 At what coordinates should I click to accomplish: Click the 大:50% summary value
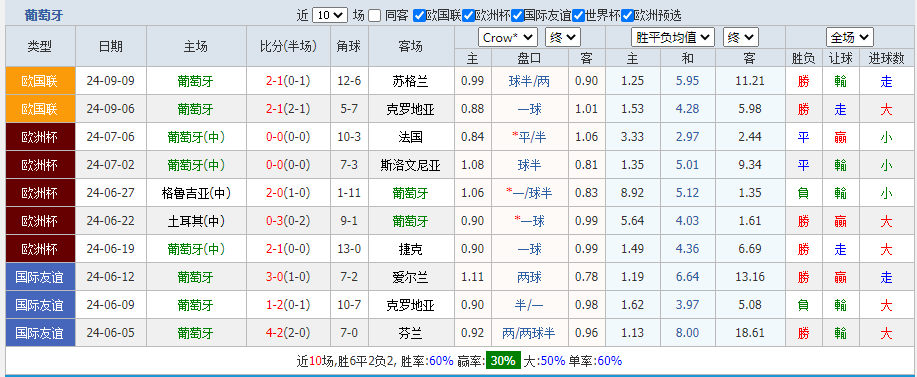pyautogui.click(x=544, y=361)
